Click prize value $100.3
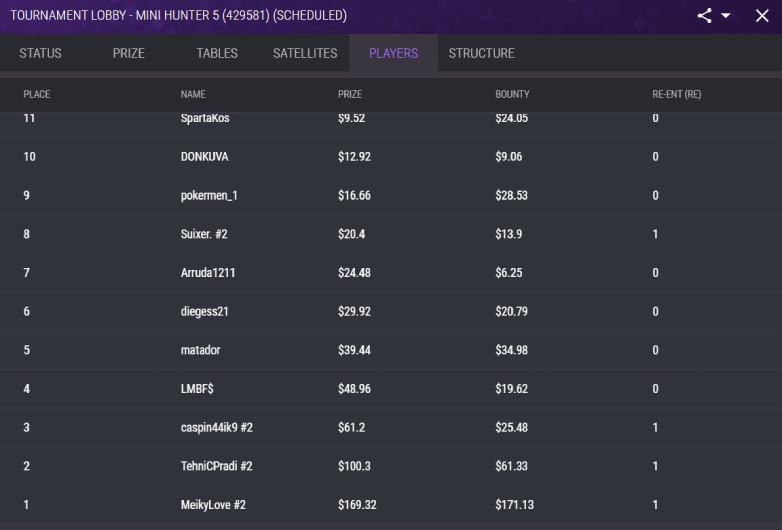The width and height of the screenshot is (782, 530). (x=354, y=466)
